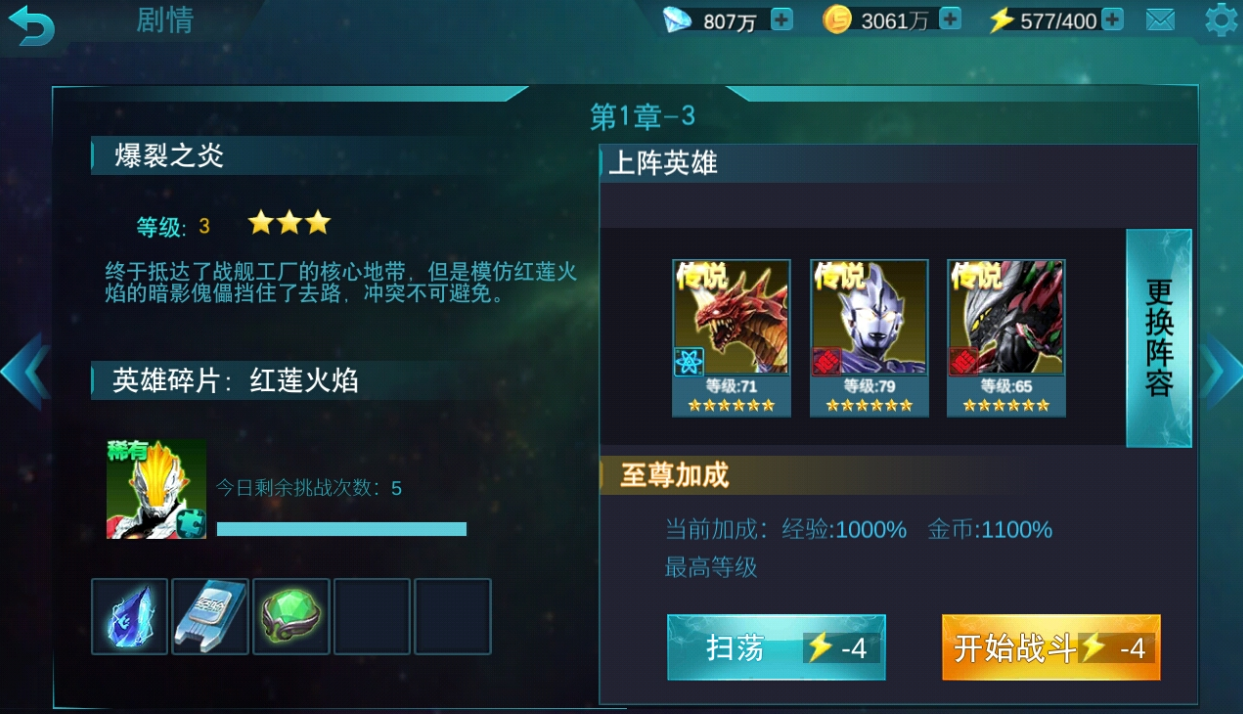This screenshot has height=714, width=1243.
Task: Open the mail envelope icon
Action: pos(1160,19)
